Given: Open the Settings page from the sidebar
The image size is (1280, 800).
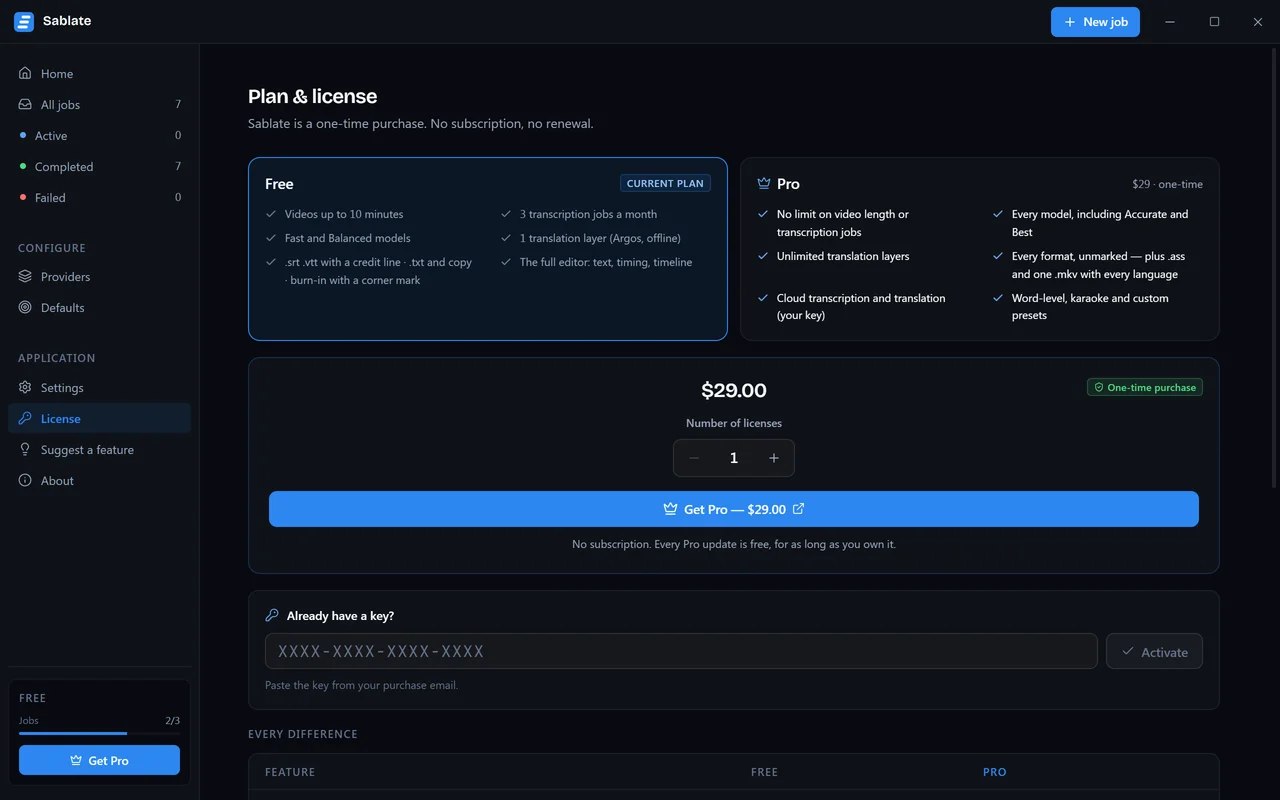Looking at the screenshot, I should click(99, 388).
